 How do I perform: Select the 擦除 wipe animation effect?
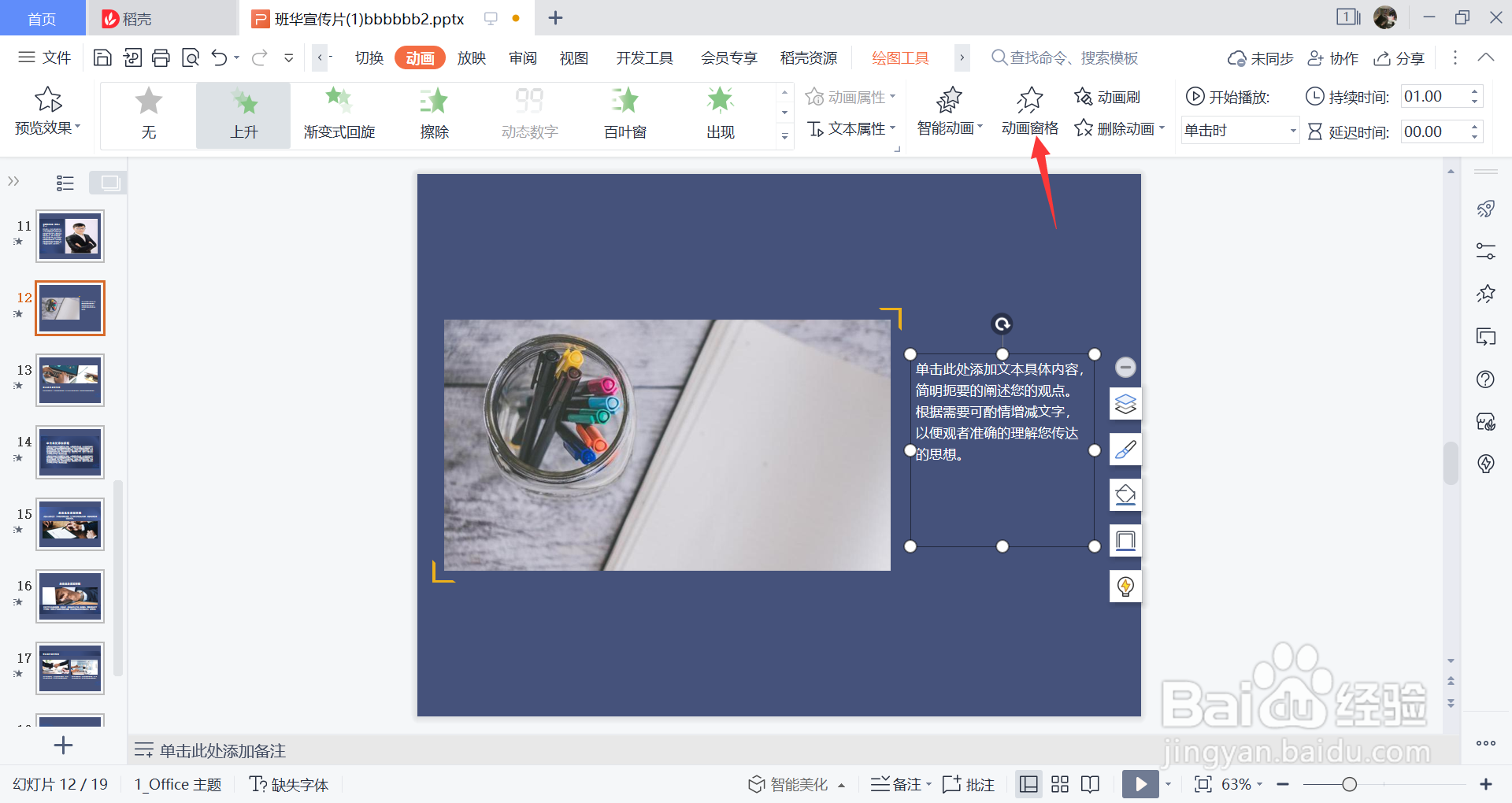(434, 115)
